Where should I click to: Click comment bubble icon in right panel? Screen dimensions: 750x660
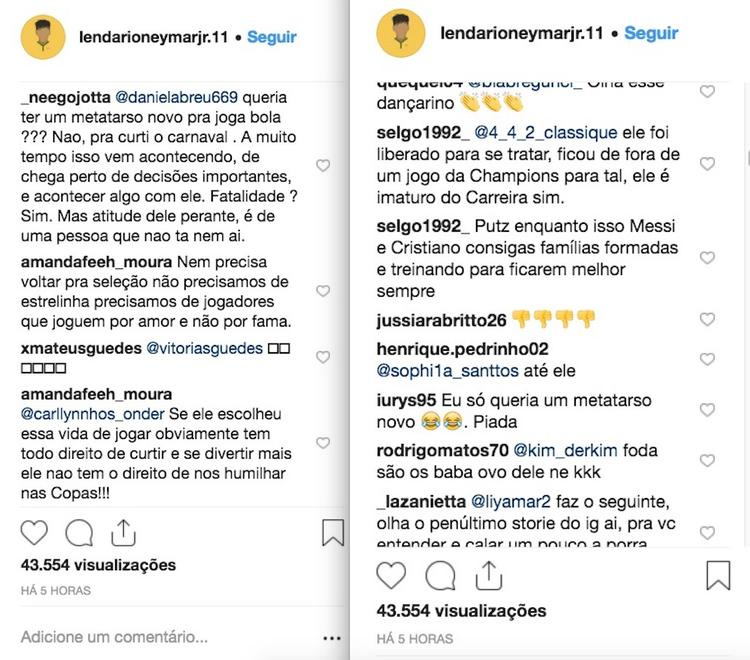[440, 575]
